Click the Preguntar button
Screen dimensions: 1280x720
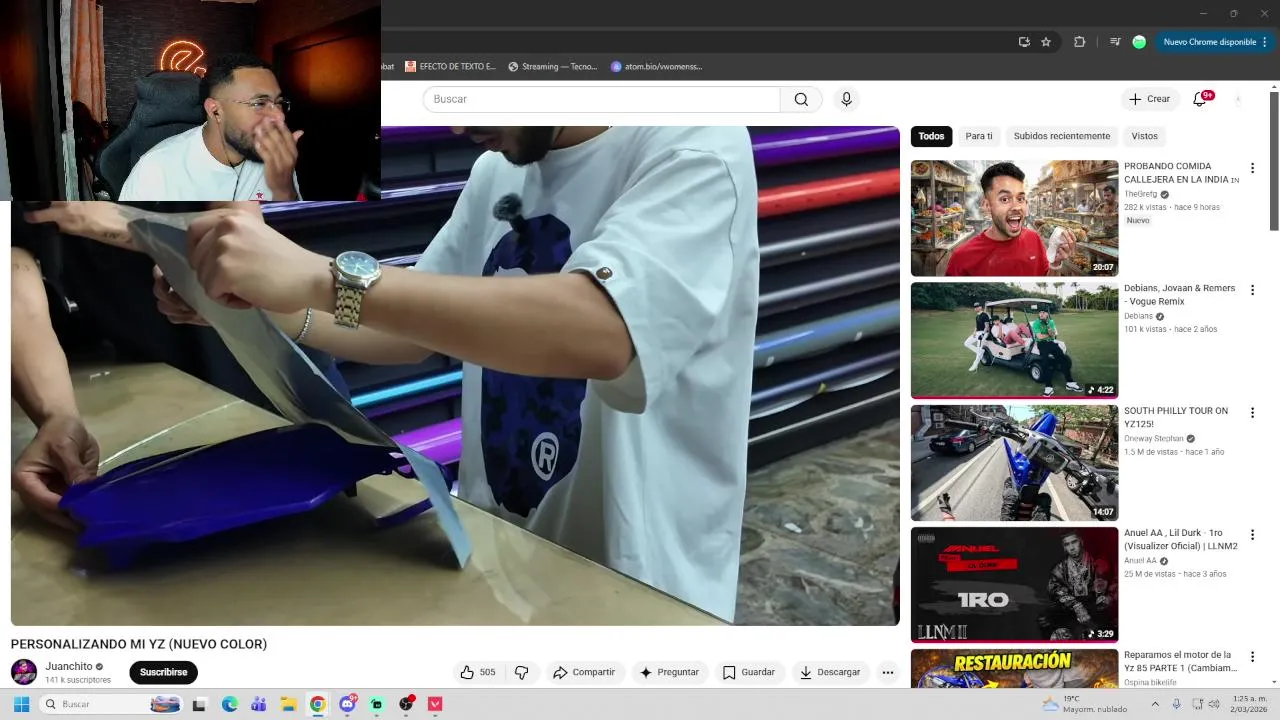669,672
